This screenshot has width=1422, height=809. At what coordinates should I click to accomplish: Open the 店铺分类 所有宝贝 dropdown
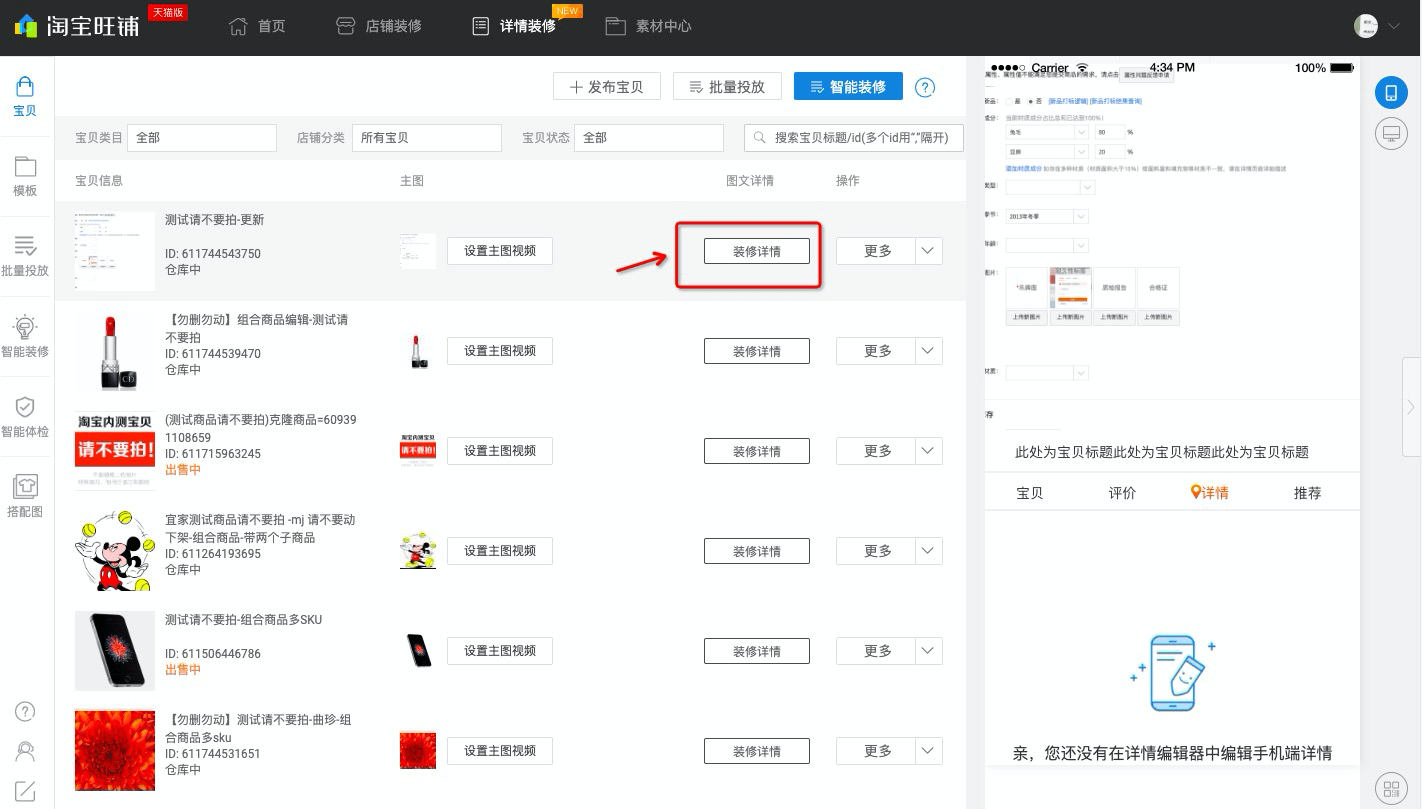[427, 138]
